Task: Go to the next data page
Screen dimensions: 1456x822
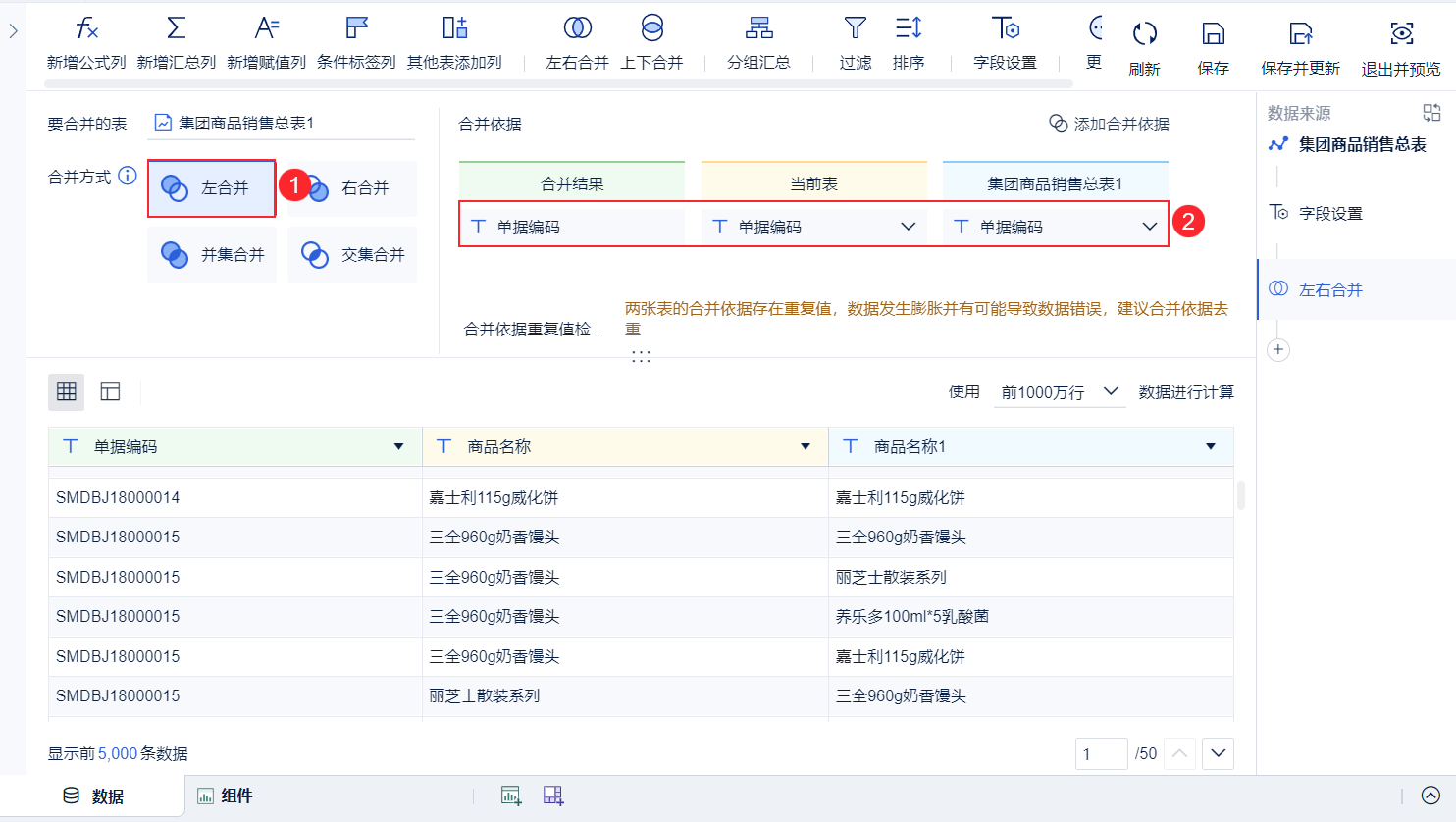Action: (1218, 753)
